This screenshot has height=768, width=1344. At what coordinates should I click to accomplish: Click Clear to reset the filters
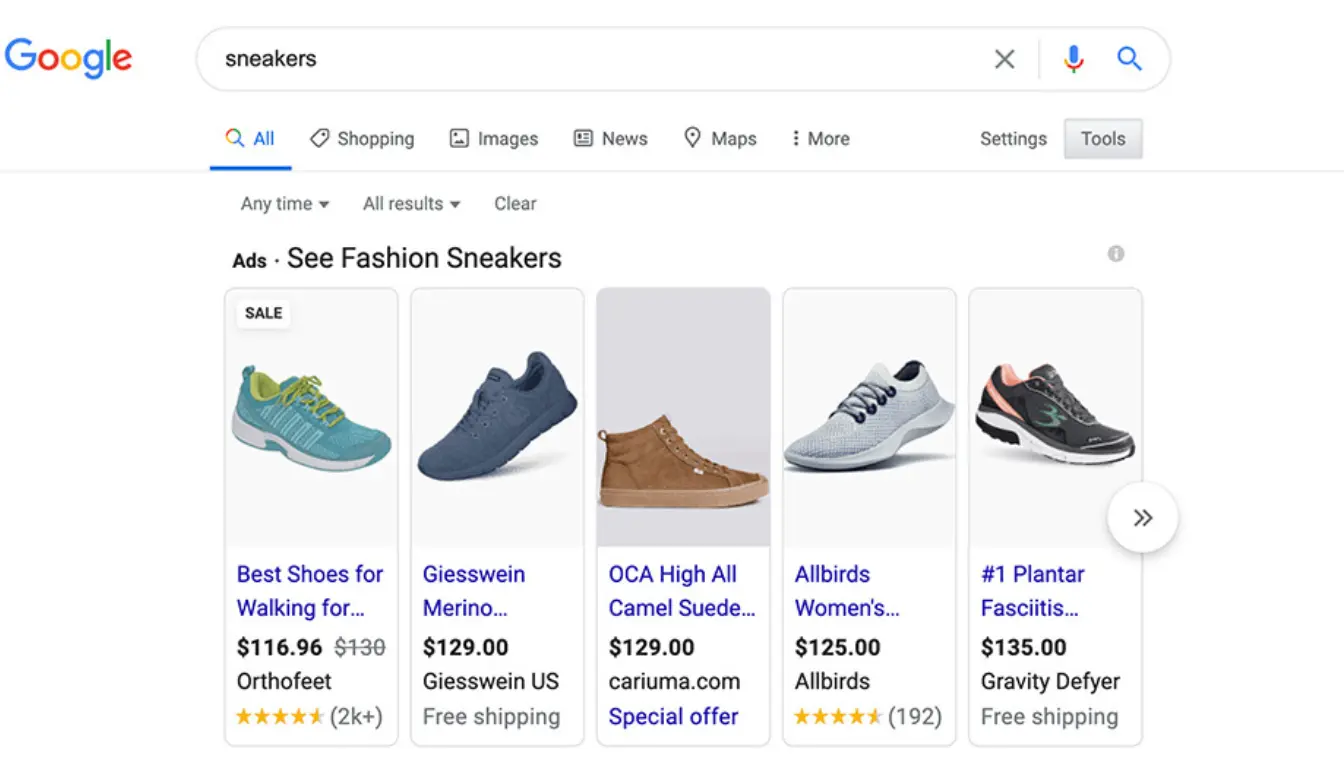[x=515, y=204]
